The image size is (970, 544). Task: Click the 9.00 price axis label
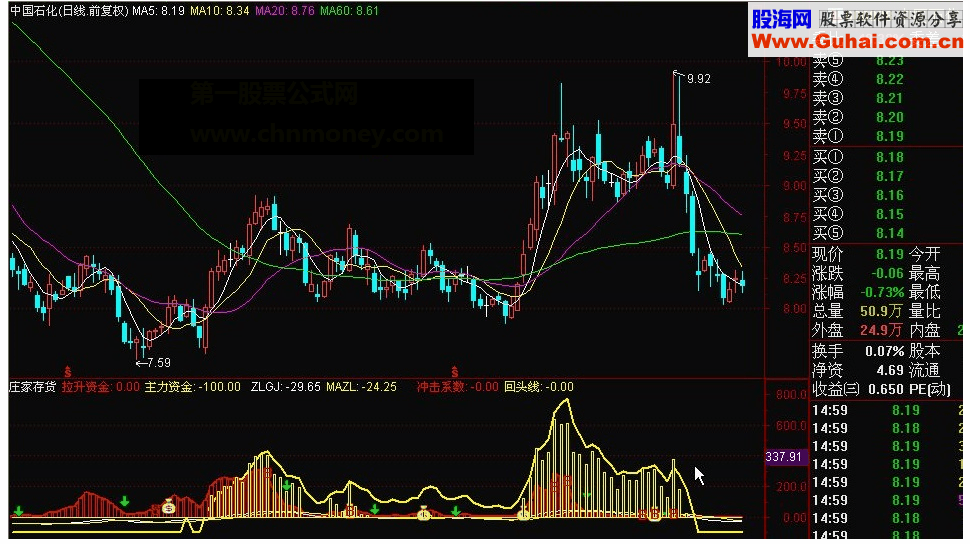(x=794, y=186)
